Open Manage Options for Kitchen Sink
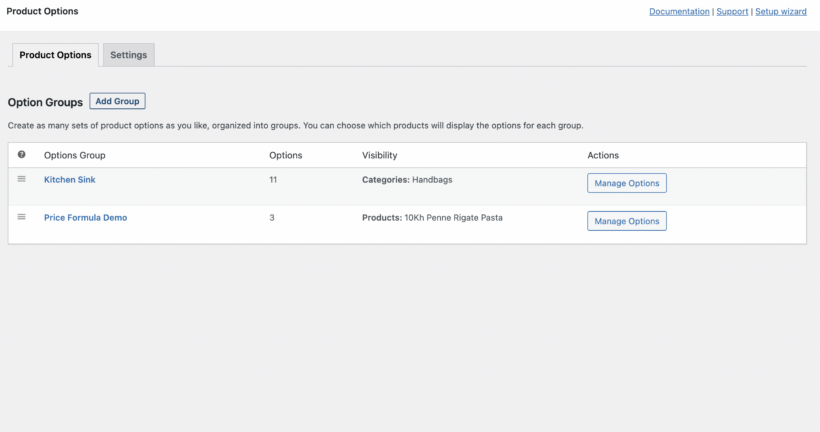The image size is (820, 432). coord(626,183)
